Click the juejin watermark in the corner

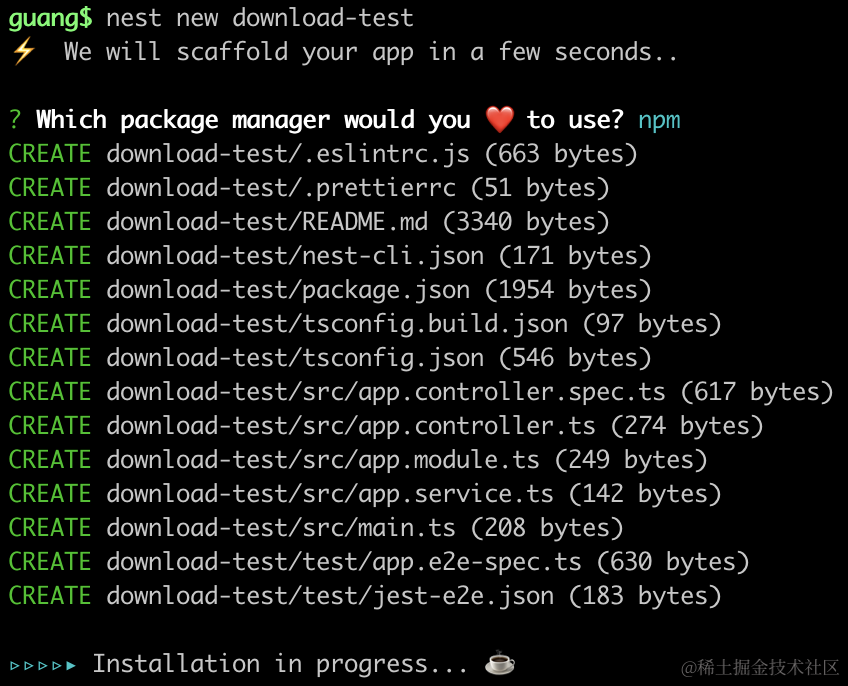pos(760,667)
